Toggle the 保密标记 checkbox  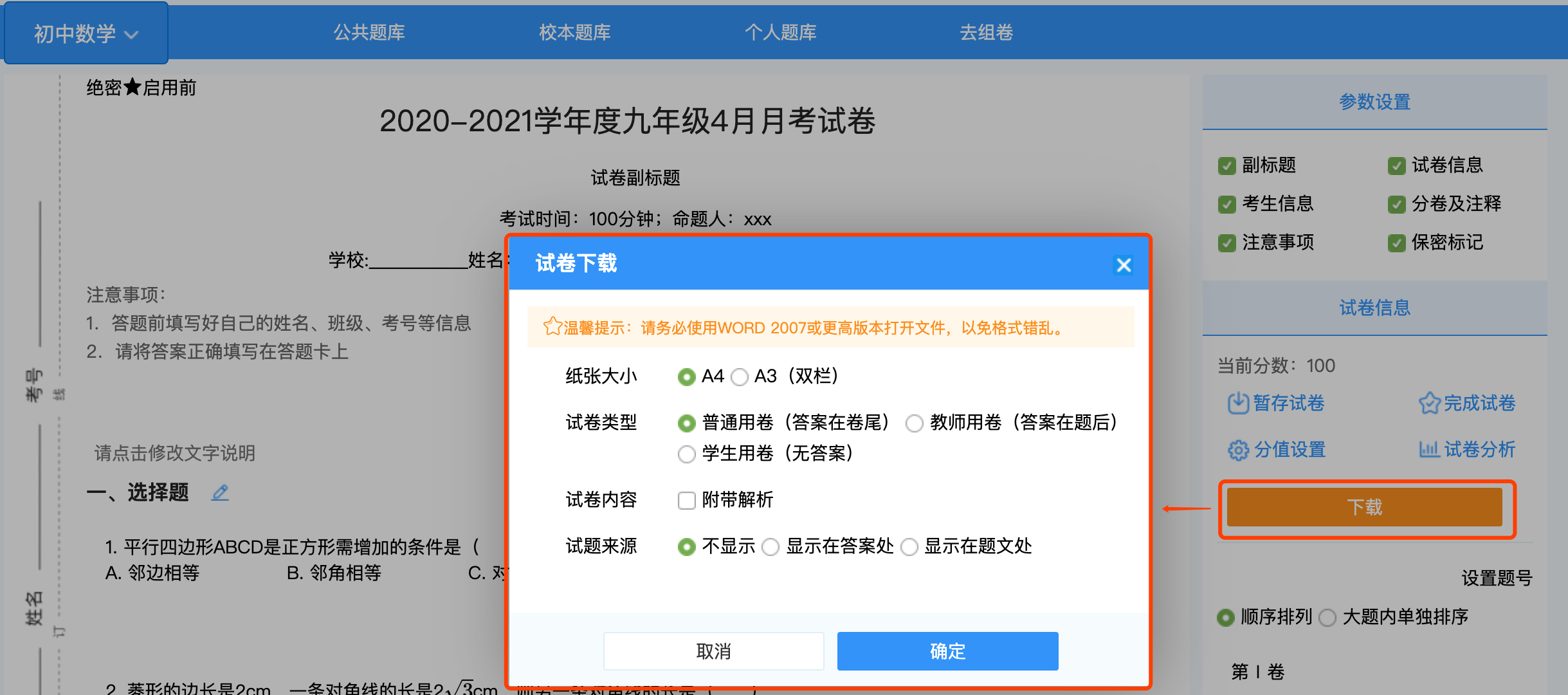point(1396,243)
